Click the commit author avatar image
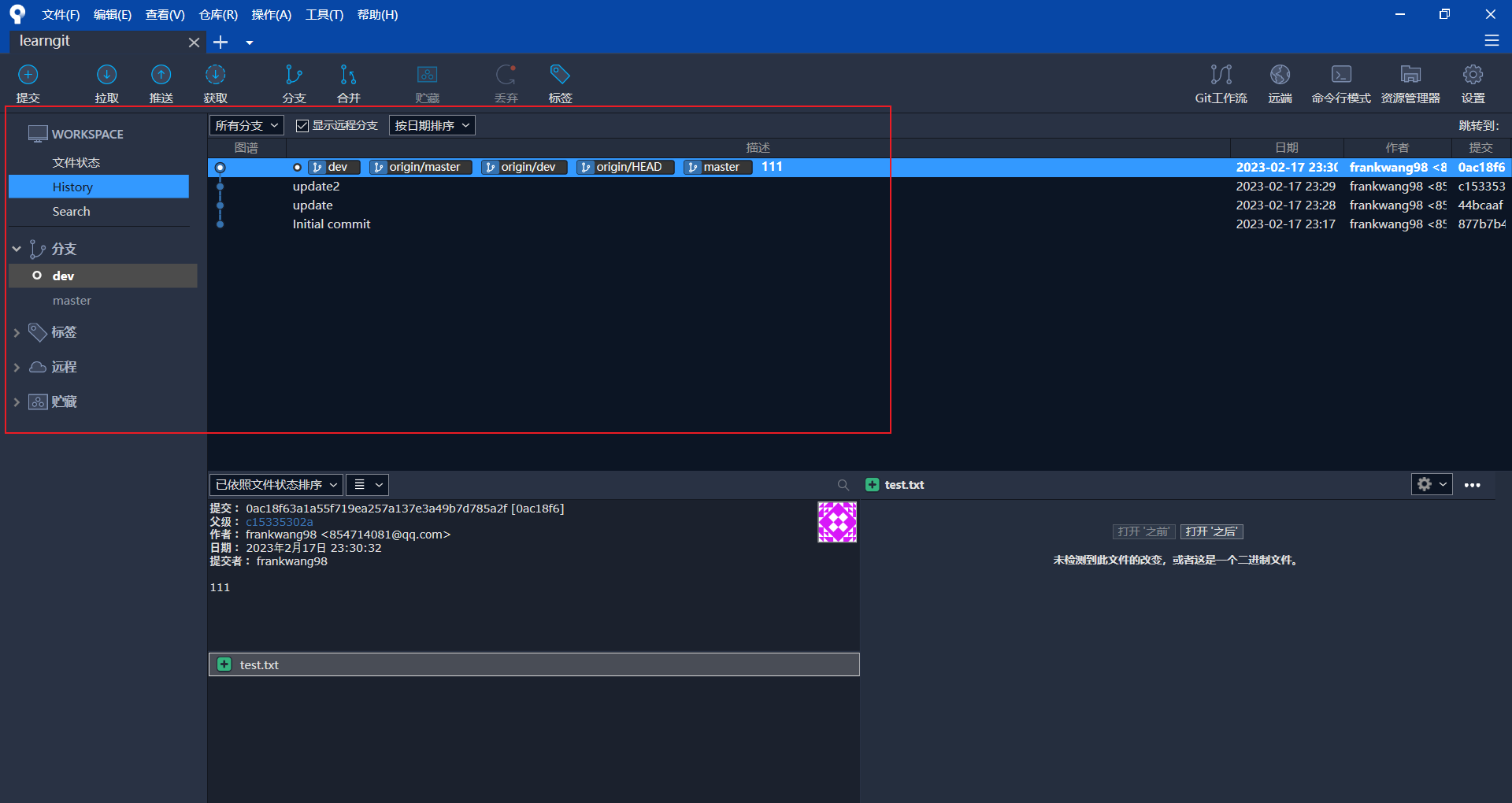The height and width of the screenshot is (803, 1512). coord(836,521)
